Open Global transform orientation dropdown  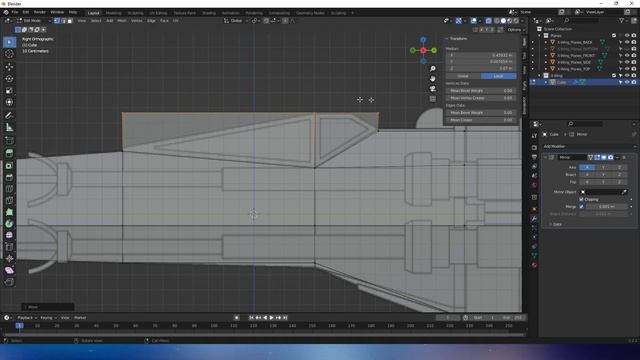tap(236, 20)
